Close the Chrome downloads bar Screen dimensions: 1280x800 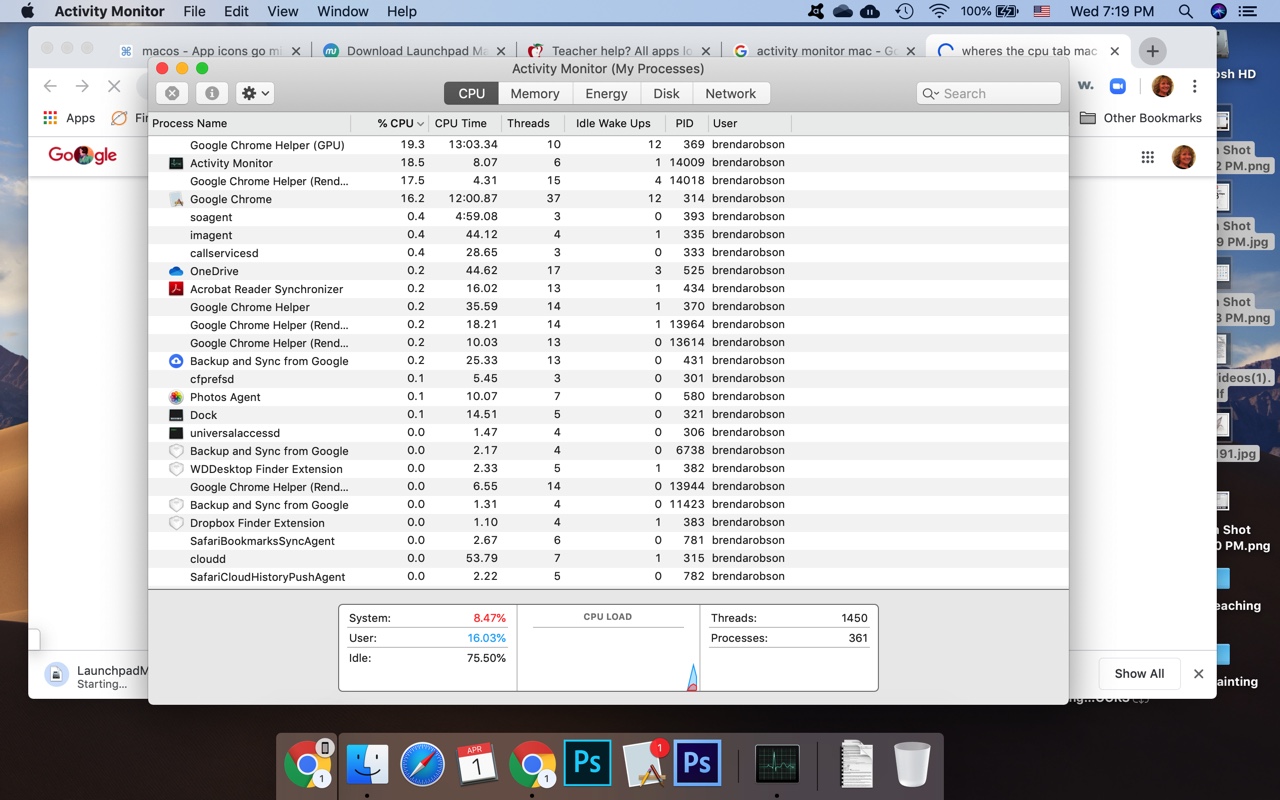[1198, 674]
